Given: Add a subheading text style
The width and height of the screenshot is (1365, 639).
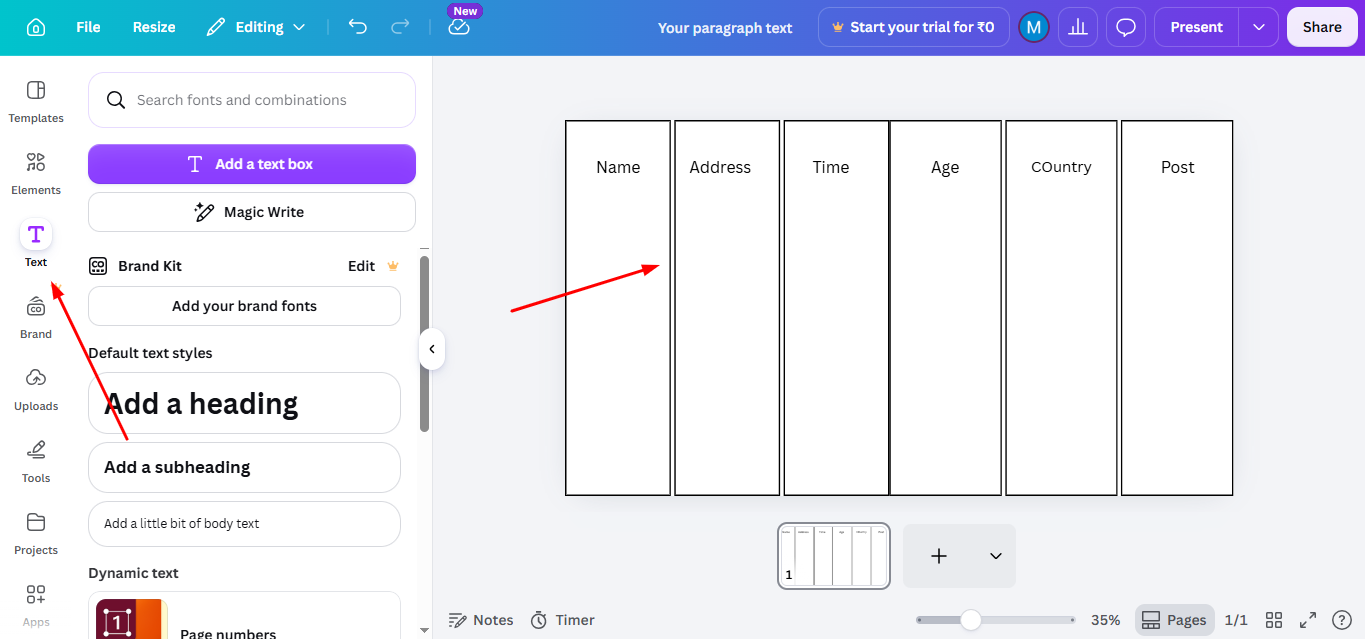Looking at the screenshot, I should (244, 467).
